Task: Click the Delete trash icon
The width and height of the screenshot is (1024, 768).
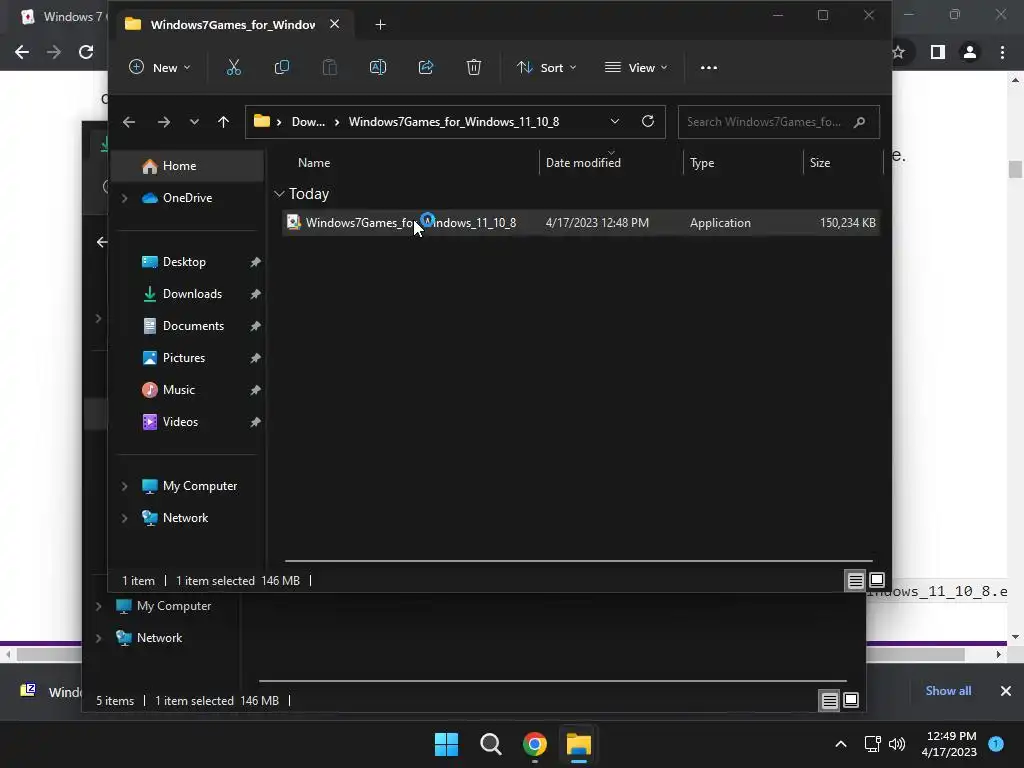Action: click(473, 67)
